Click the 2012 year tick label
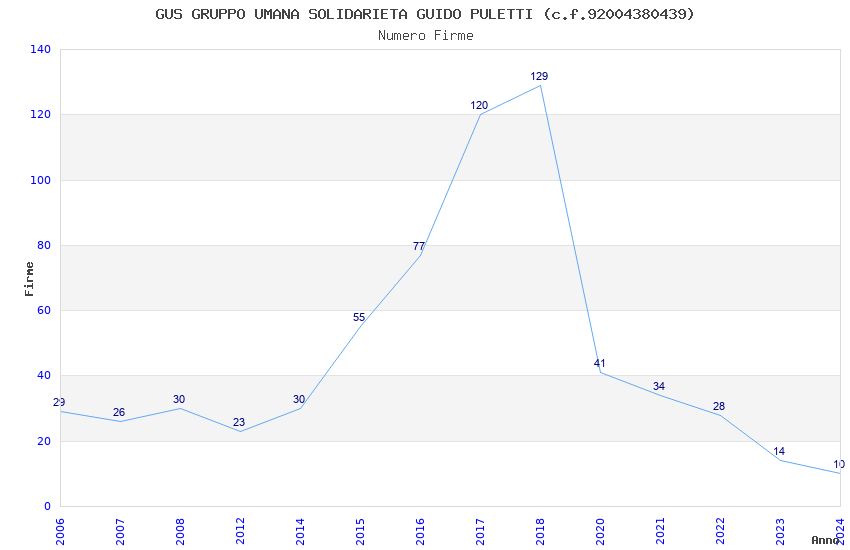850x550 pixels. pos(240,531)
